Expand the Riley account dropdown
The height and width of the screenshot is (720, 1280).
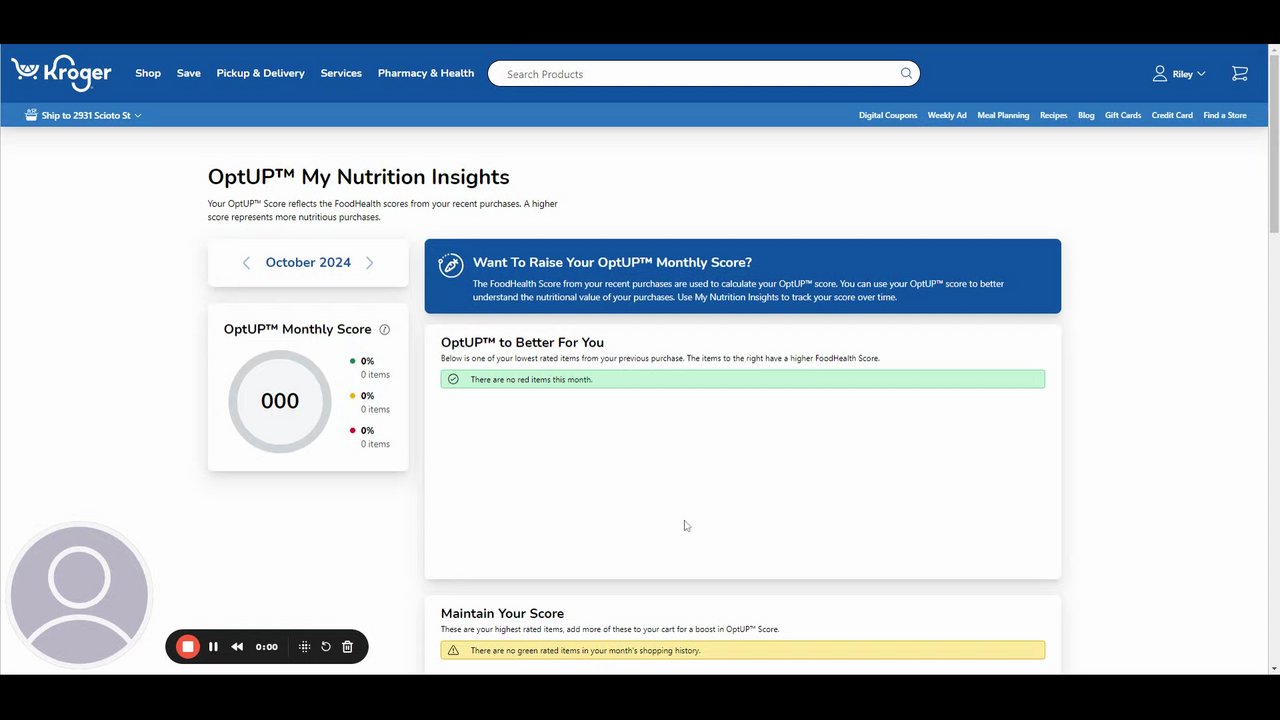(x=1201, y=74)
